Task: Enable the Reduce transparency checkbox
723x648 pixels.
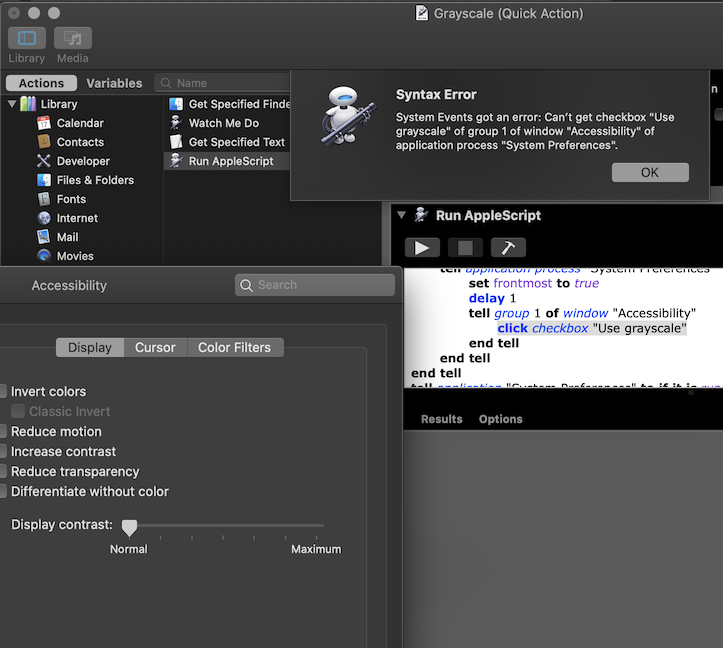Action: tap(2, 471)
